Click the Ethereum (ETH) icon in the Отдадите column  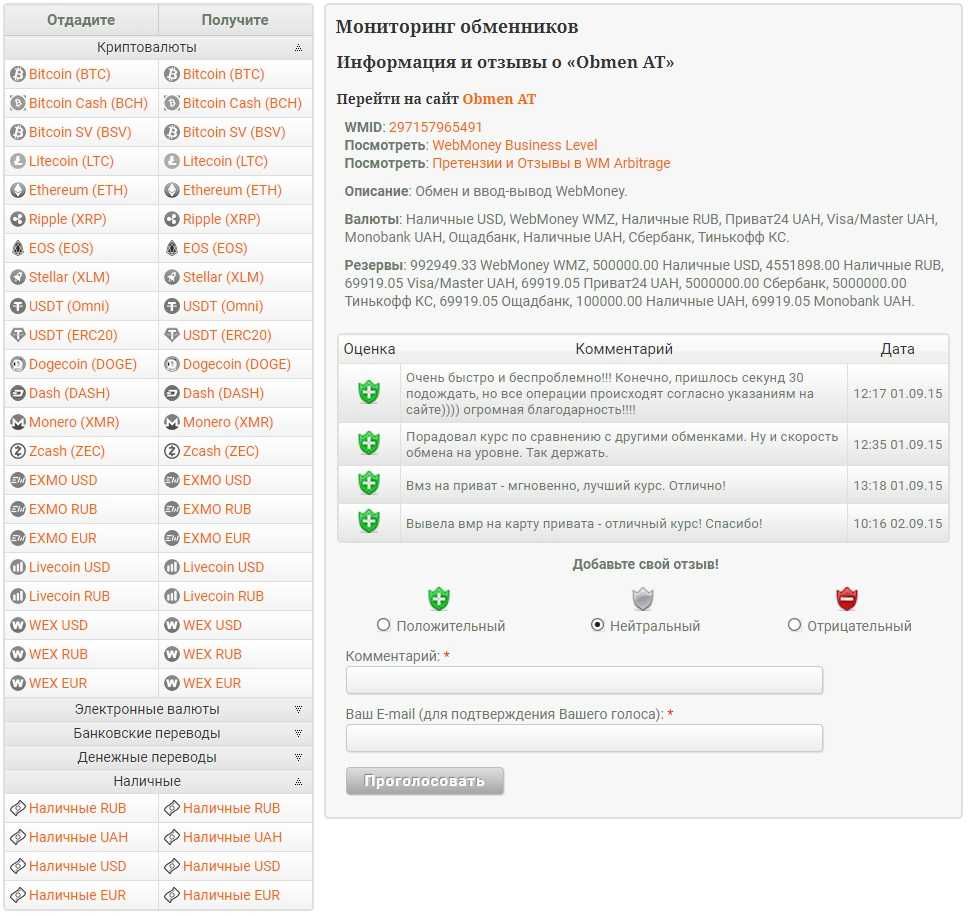[x=18, y=190]
